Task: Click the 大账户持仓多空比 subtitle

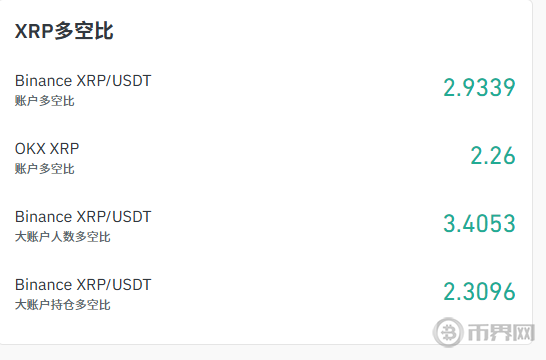Action: tap(63, 305)
